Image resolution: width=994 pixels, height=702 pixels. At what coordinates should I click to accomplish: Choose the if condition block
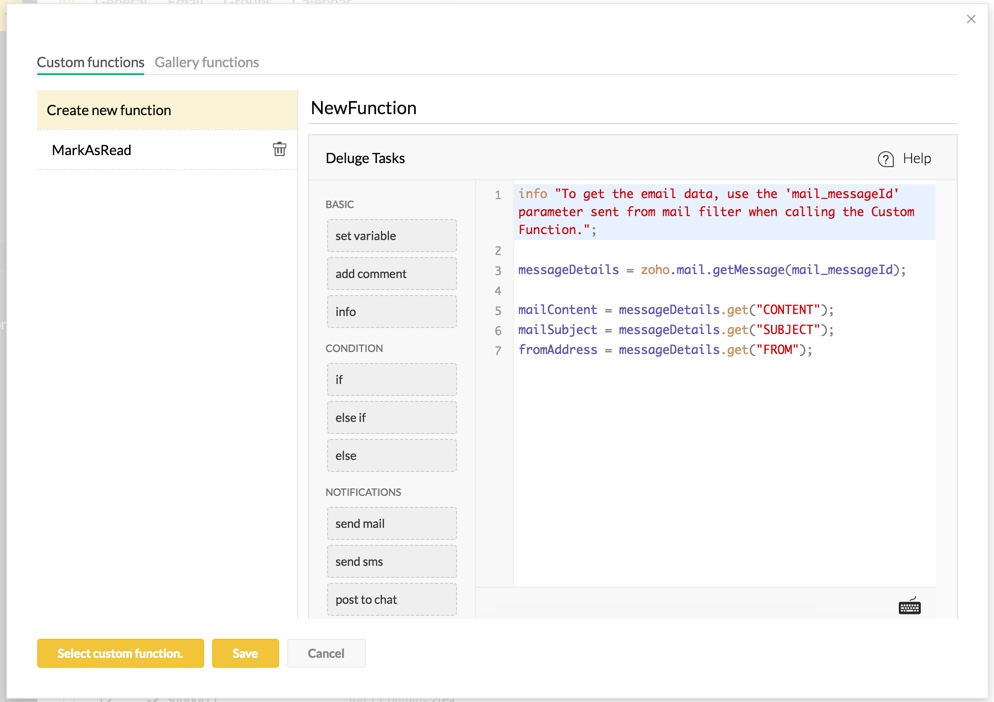[391, 380]
